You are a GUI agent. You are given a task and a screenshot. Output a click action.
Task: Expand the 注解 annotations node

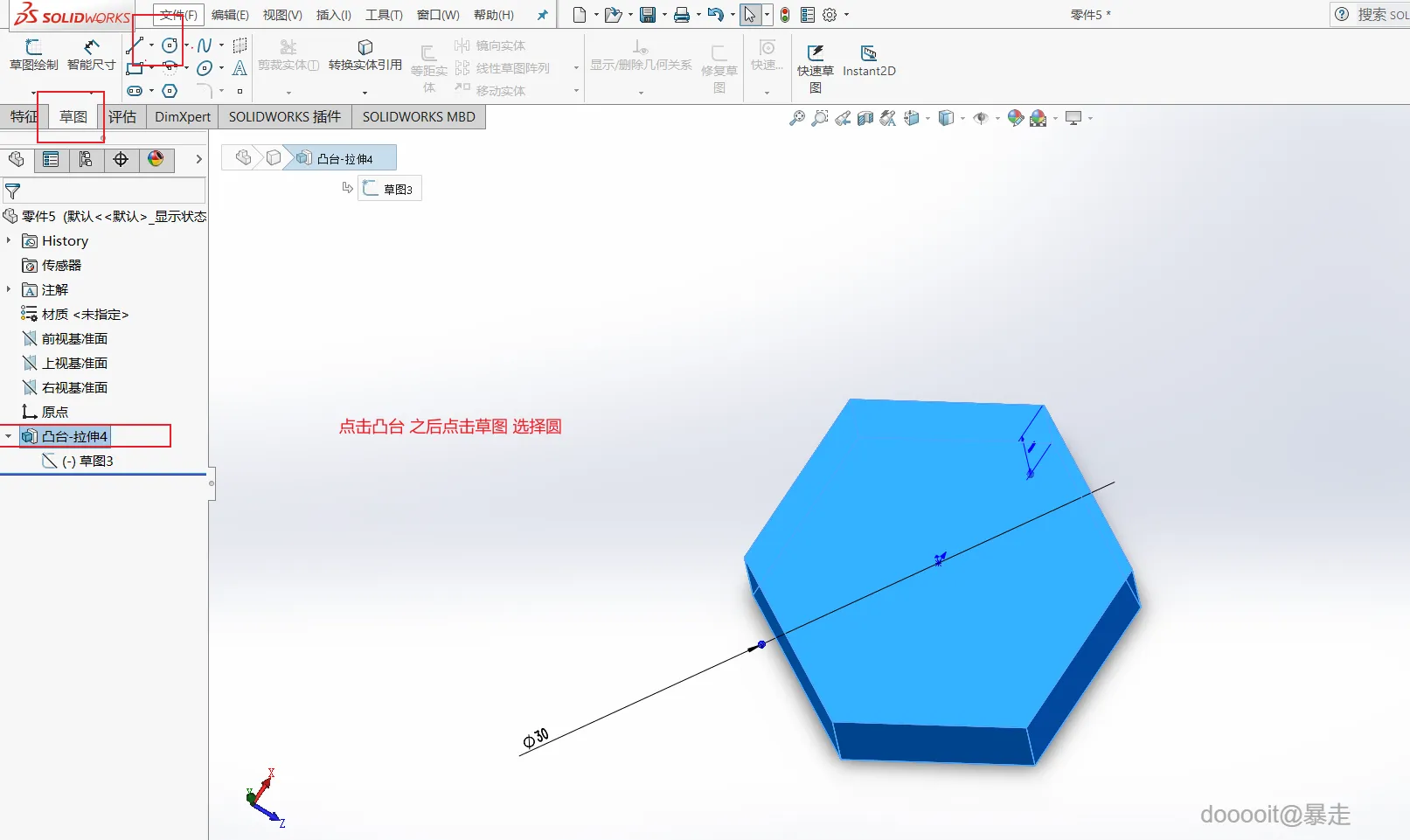click(9, 289)
